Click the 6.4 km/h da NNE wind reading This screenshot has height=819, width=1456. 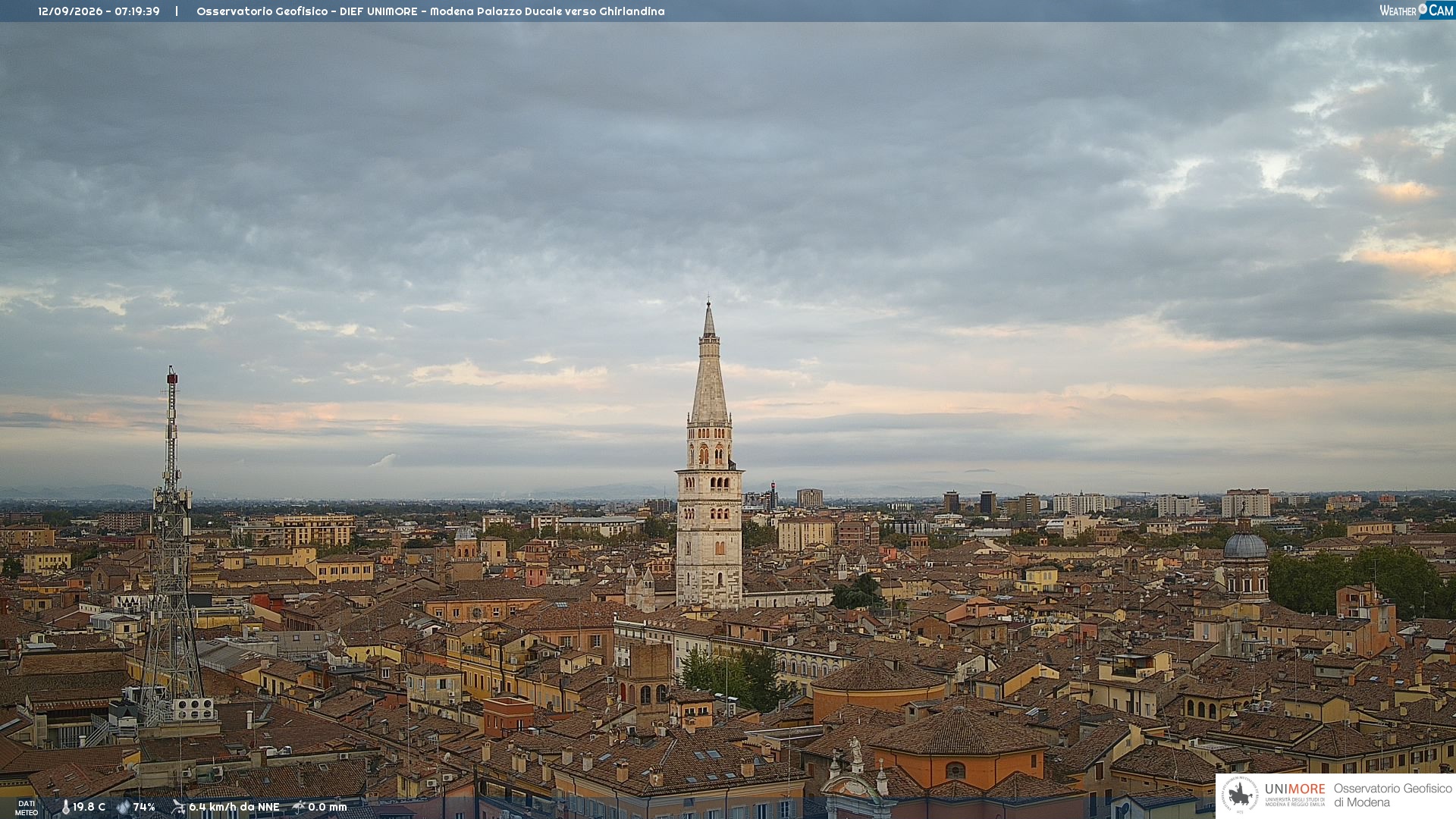point(234,807)
